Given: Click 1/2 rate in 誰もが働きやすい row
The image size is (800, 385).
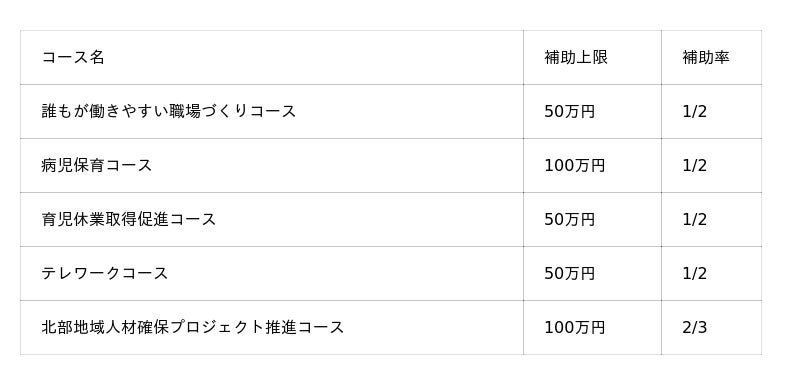Looking at the screenshot, I should [x=712, y=111].
